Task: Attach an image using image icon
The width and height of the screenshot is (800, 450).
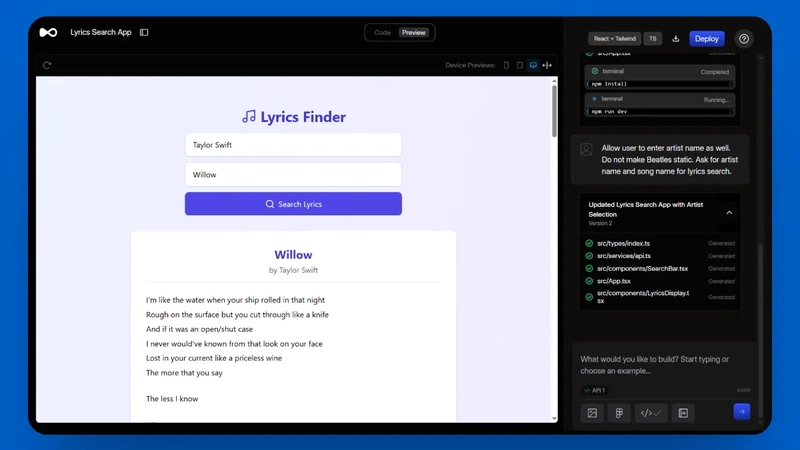Action: click(x=592, y=413)
